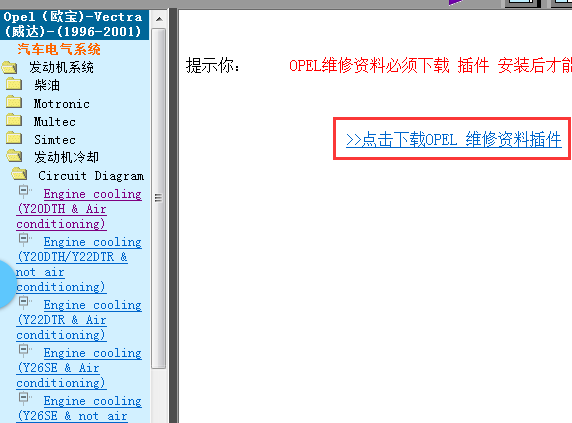Click the sidebar scrollbar up arrow

point(159,19)
